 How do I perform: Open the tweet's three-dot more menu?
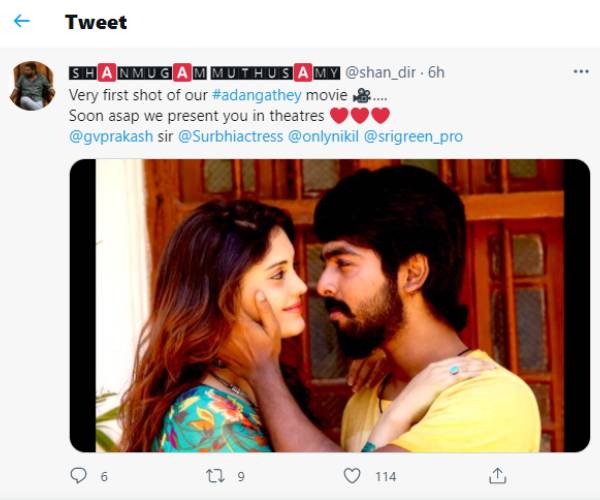pos(581,73)
